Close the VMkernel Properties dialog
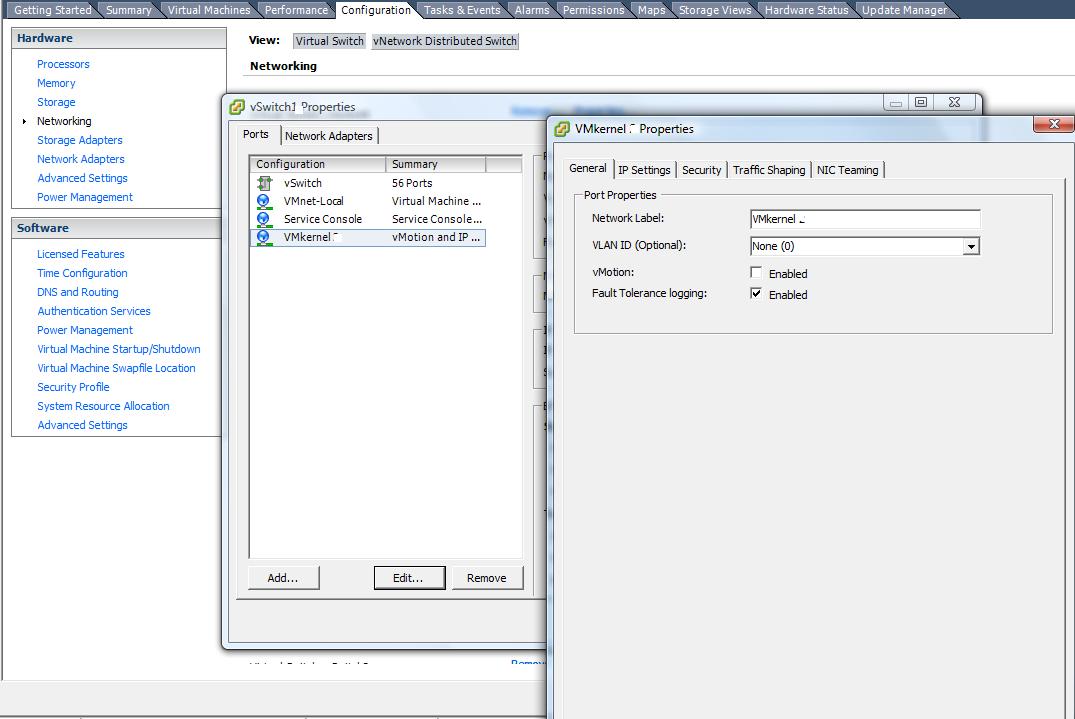1075x719 pixels. click(1054, 124)
